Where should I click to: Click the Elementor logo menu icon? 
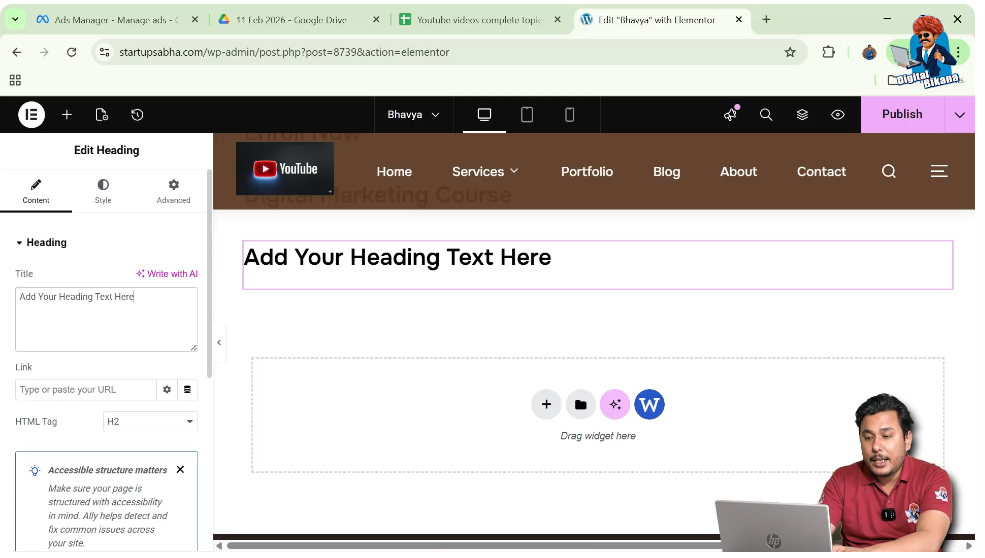pyautogui.click(x=31, y=115)
